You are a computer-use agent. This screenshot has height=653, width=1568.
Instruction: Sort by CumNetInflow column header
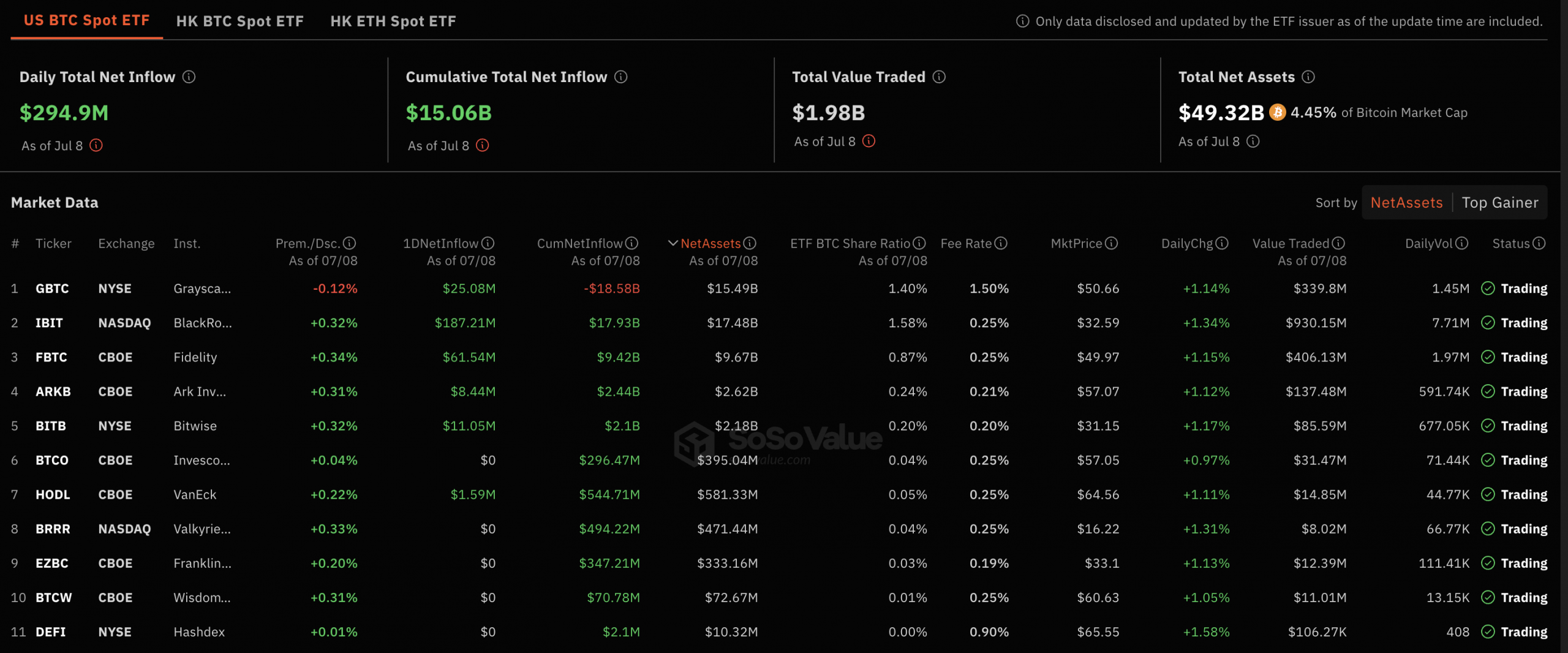[x=580, y=243]
